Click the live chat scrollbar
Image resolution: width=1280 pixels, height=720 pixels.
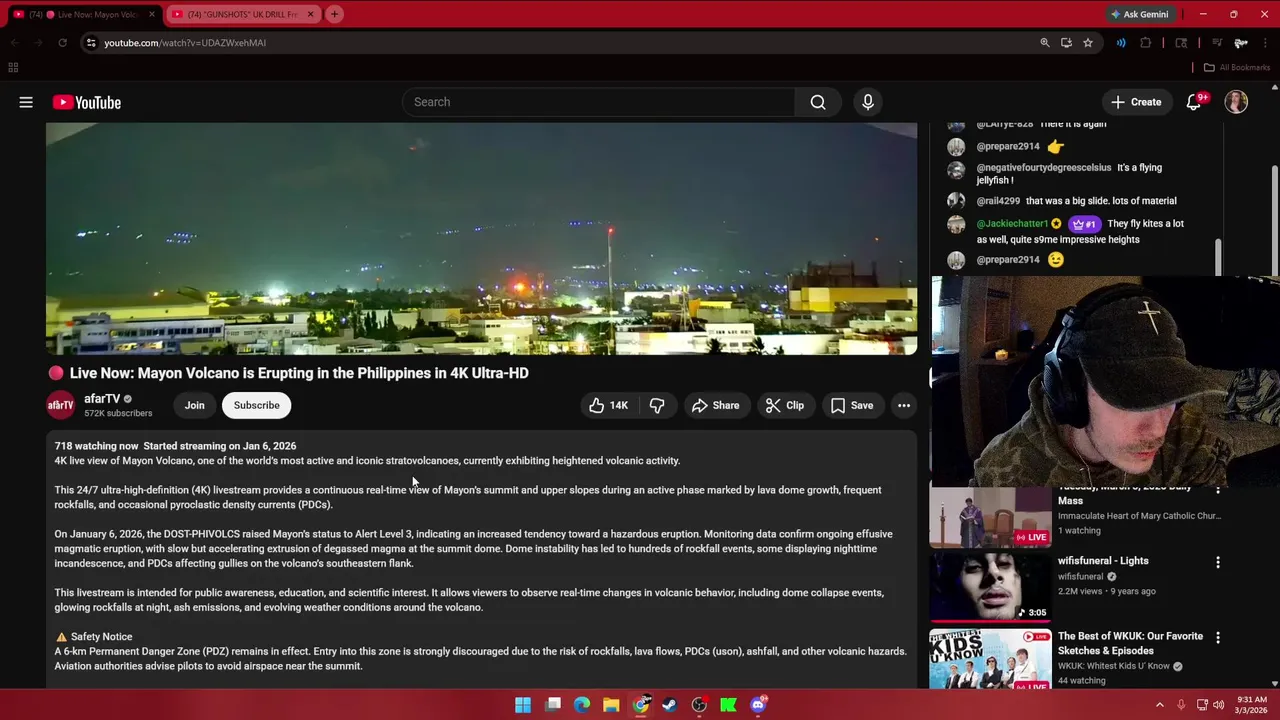click(1217, 256)
